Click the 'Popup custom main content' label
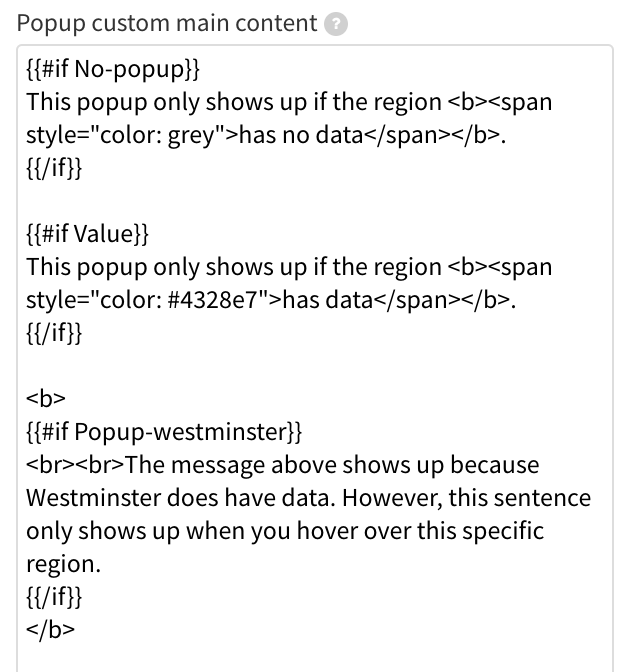Viewport: 628px width, 672px height. 167,23
